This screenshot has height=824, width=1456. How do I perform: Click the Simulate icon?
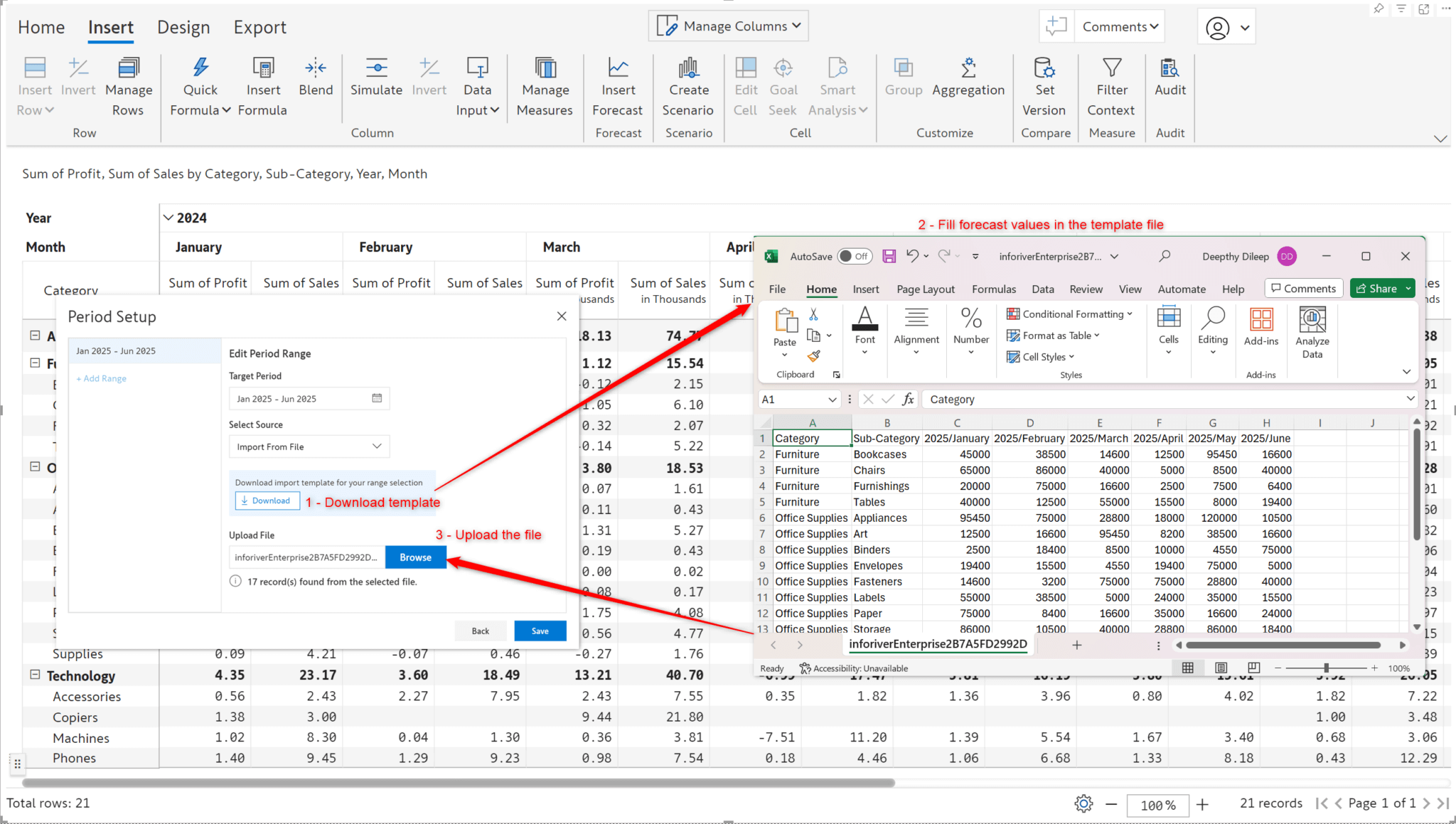pos(376,68)
